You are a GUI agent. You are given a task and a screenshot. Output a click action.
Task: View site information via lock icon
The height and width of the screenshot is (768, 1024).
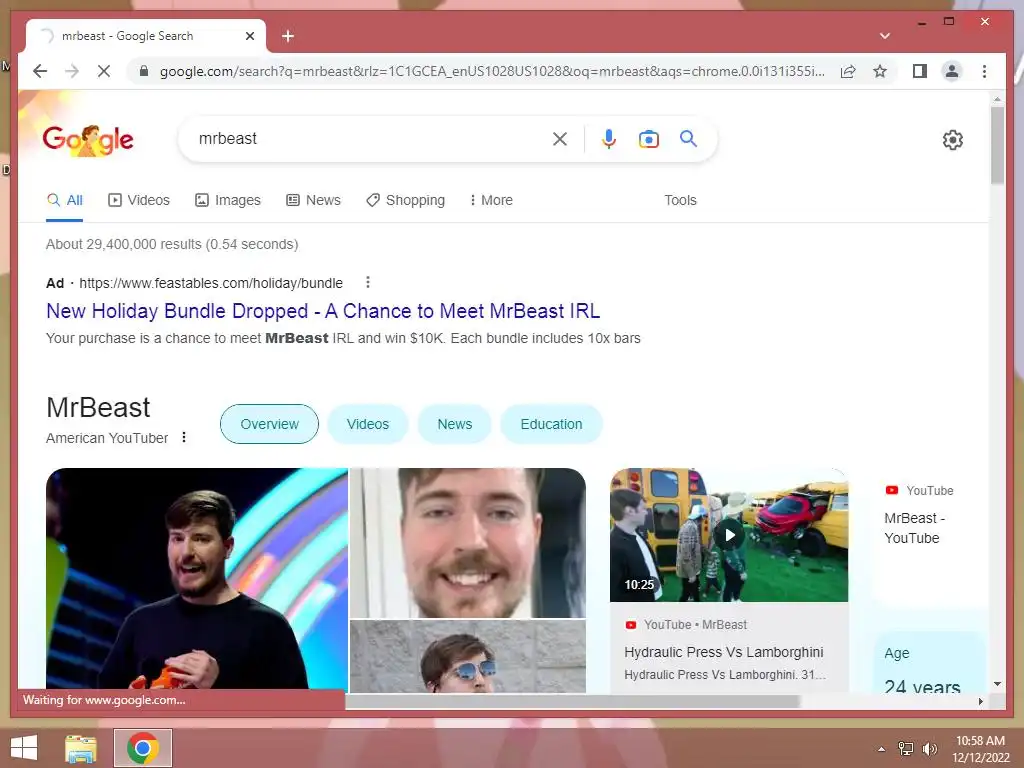click(144, 71)
